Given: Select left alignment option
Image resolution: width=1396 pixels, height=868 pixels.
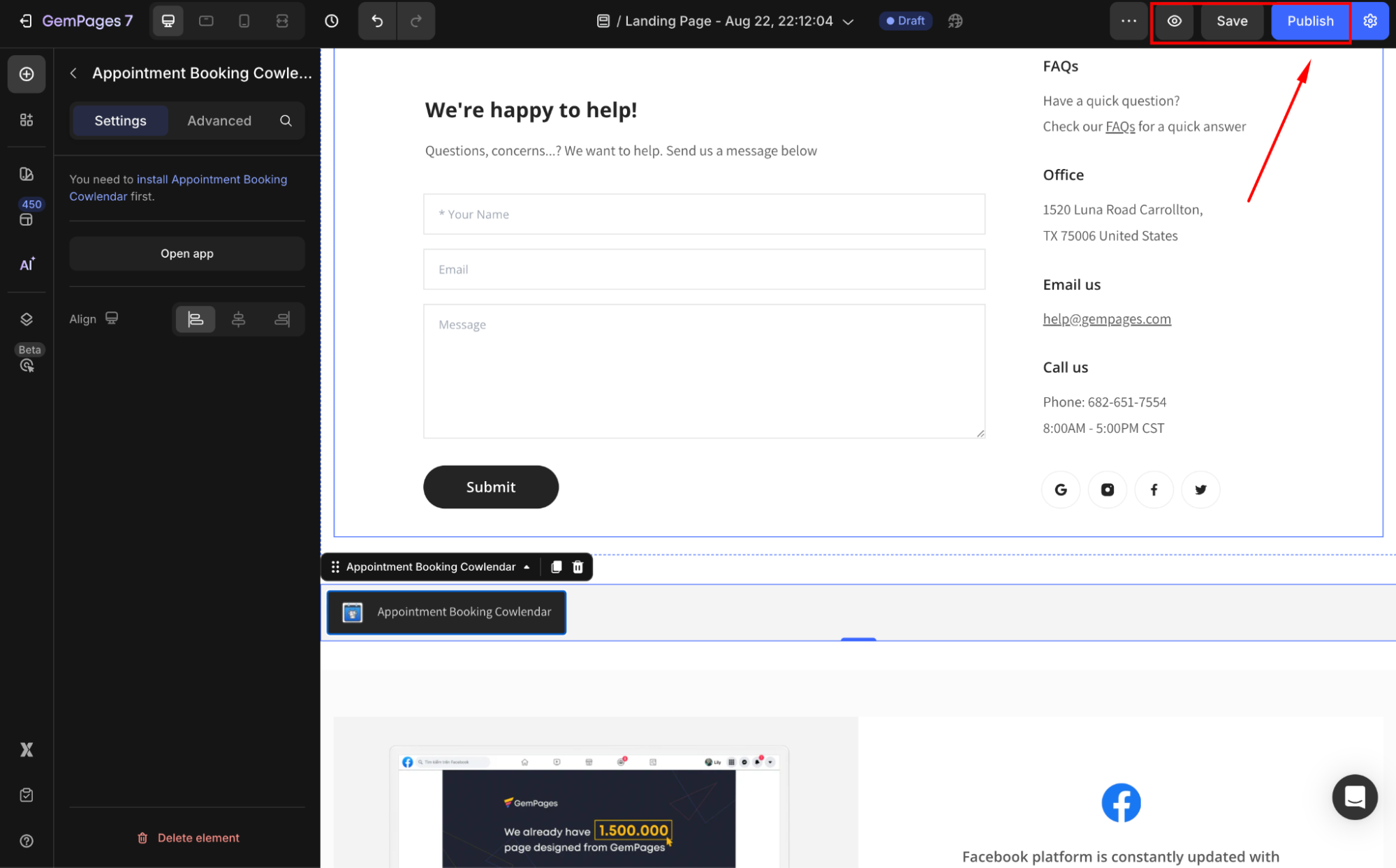Looking at the screenshot, I should tap(196, 319).
